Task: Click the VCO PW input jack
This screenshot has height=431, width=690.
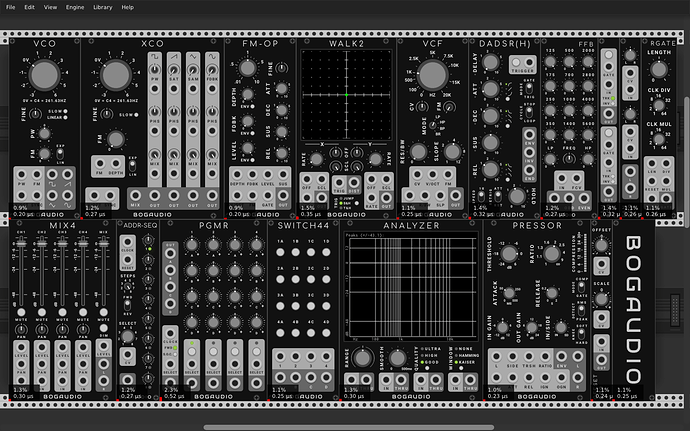Action: pos(22,174)
